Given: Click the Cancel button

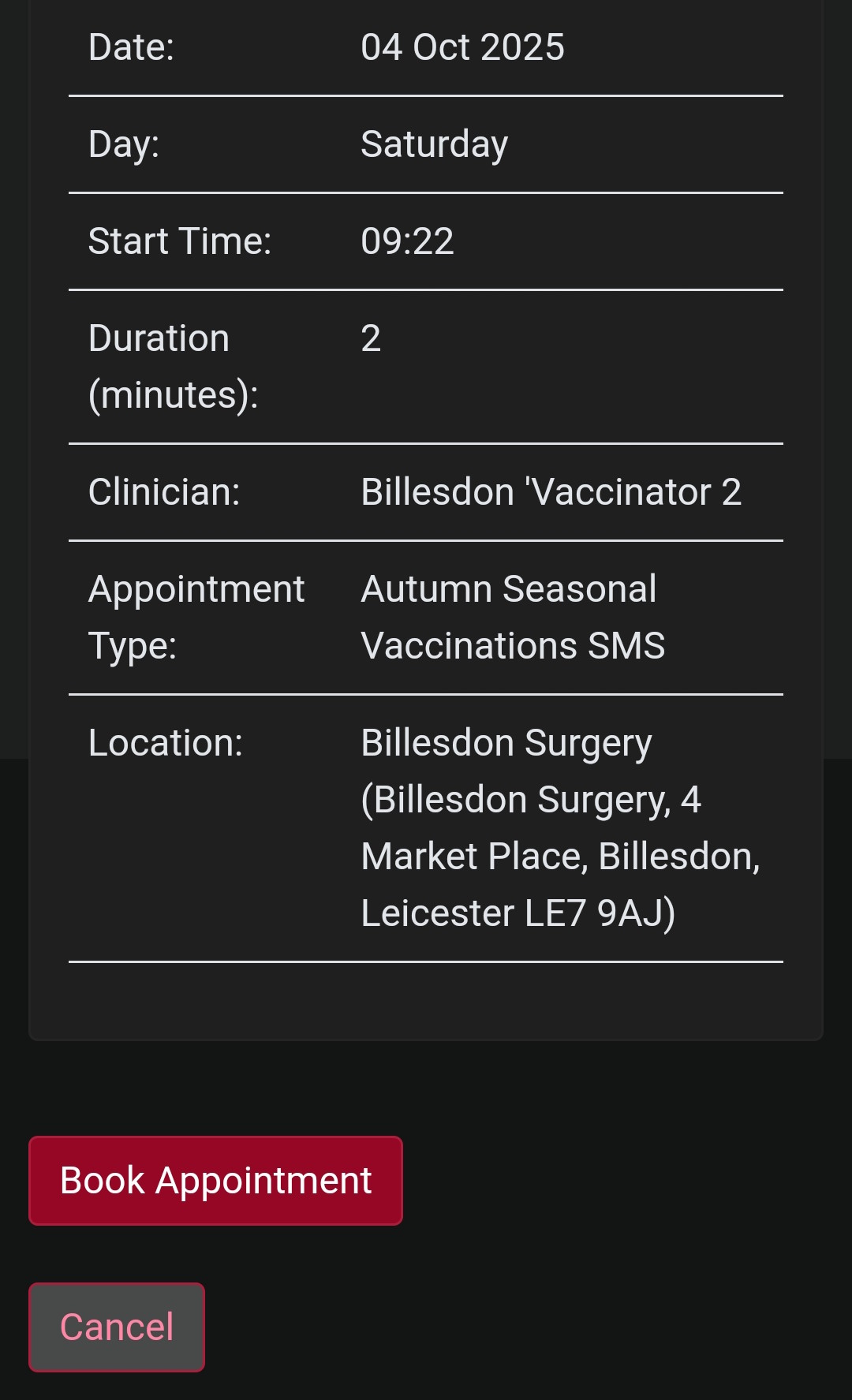Looking at the screenshot, I should point(117,1327).
